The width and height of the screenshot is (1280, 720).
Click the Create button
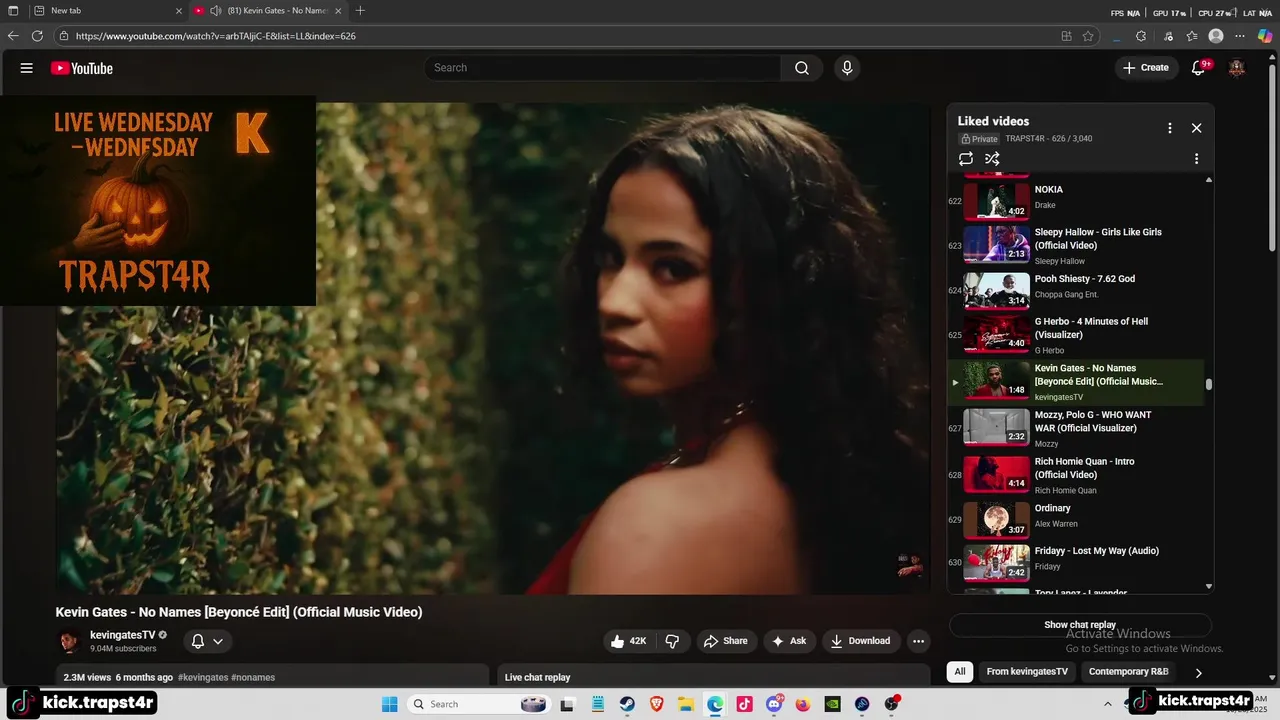pyautogui.click(x=1145, y=68)
